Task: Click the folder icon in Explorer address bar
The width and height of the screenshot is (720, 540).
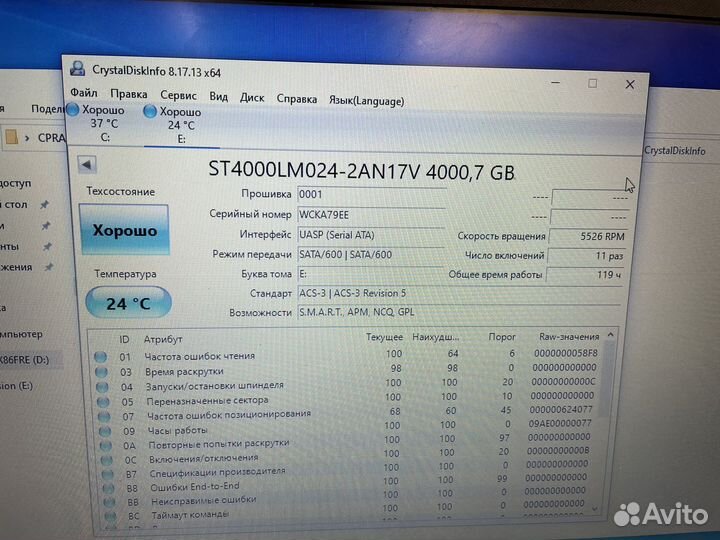Action: pos(11,136)
